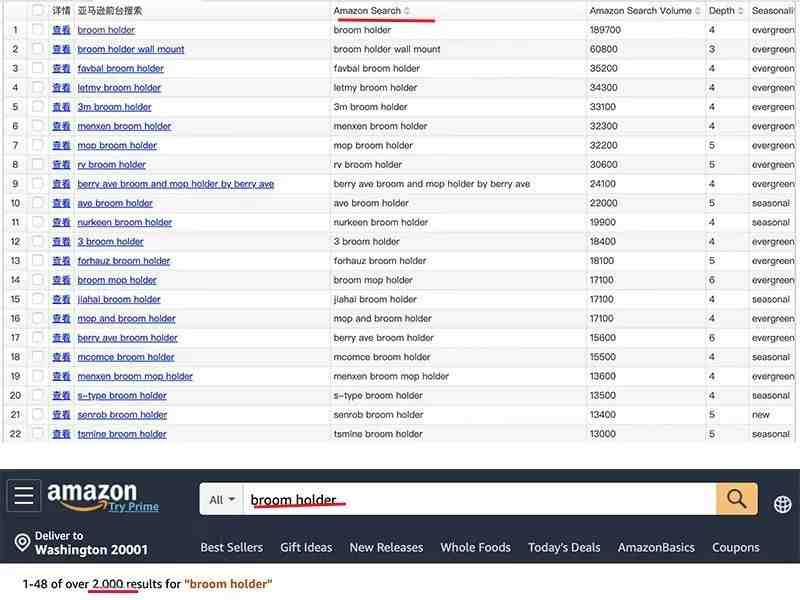Click the senrob broom holder link
Image resolution: width=800 pixels, height=600 pixels.
pos(122,415)
